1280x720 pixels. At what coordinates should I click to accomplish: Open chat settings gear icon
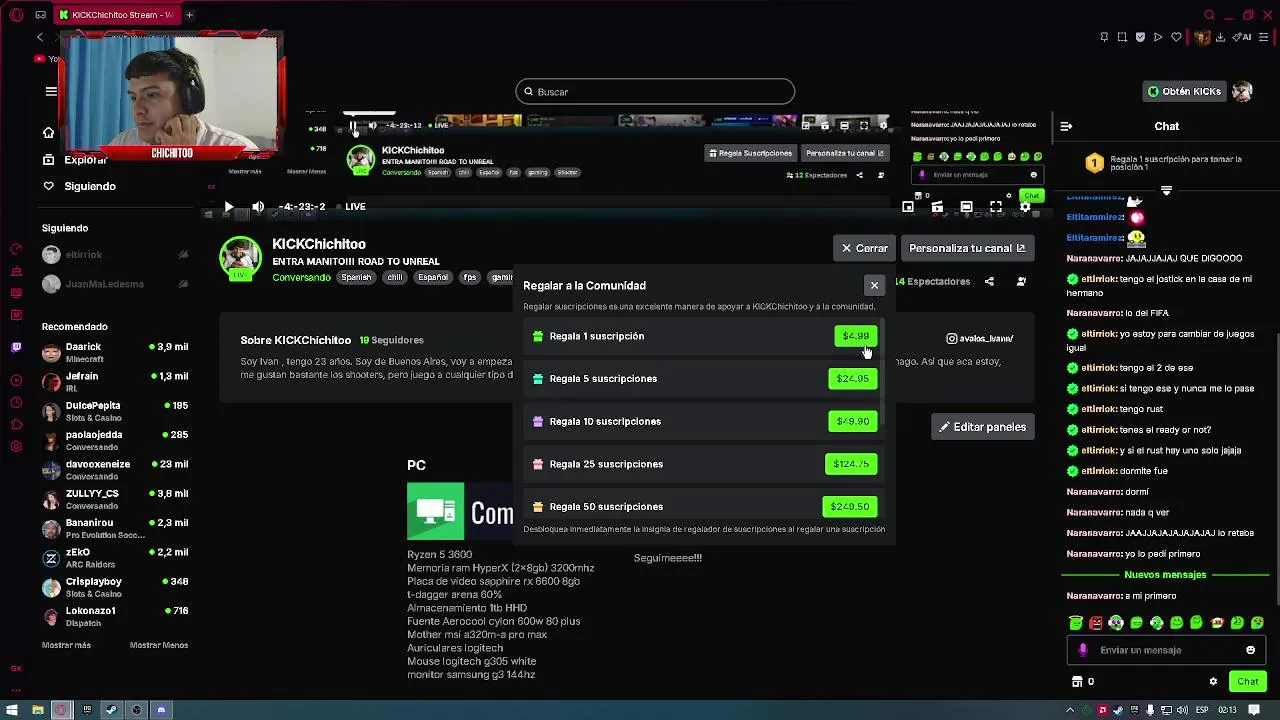pyautogui.click(x=1213, y=682)
